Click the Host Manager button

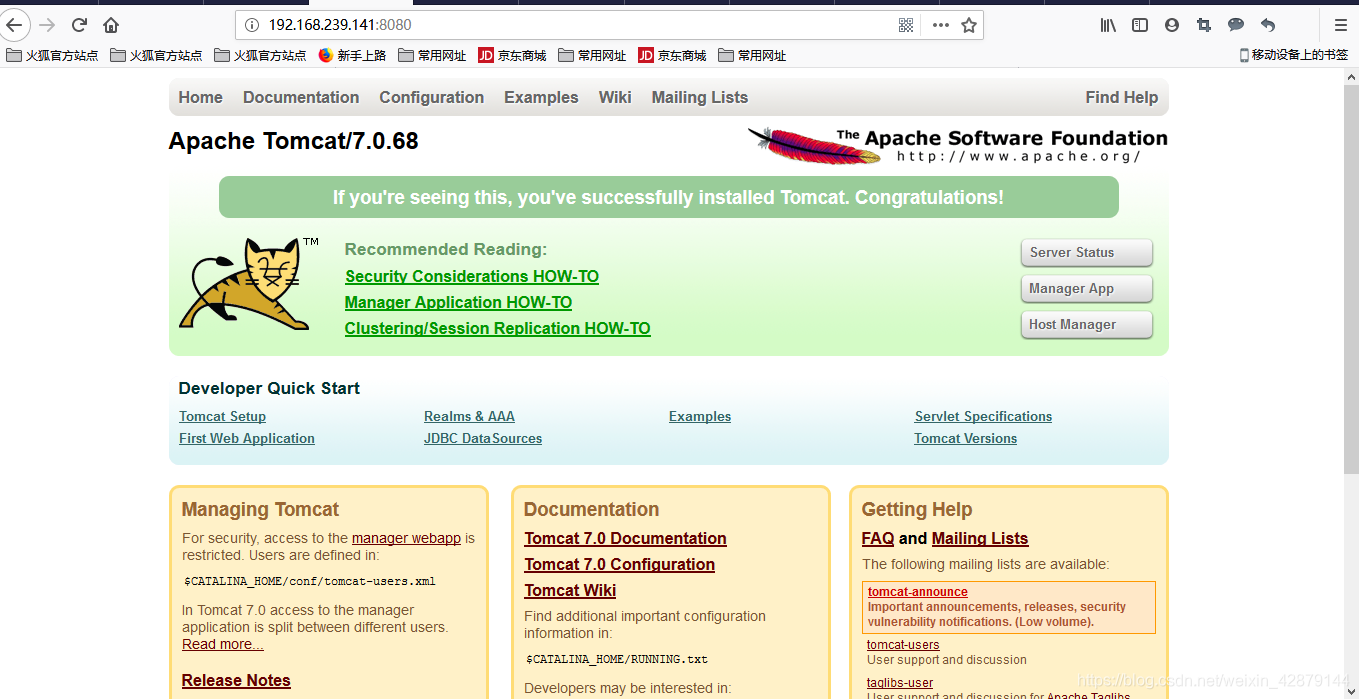(1086, 324)
